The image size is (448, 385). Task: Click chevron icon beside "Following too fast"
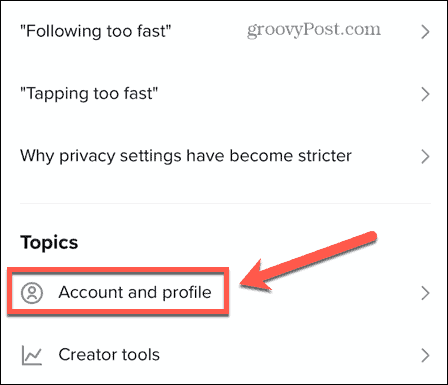pos(425,32)
